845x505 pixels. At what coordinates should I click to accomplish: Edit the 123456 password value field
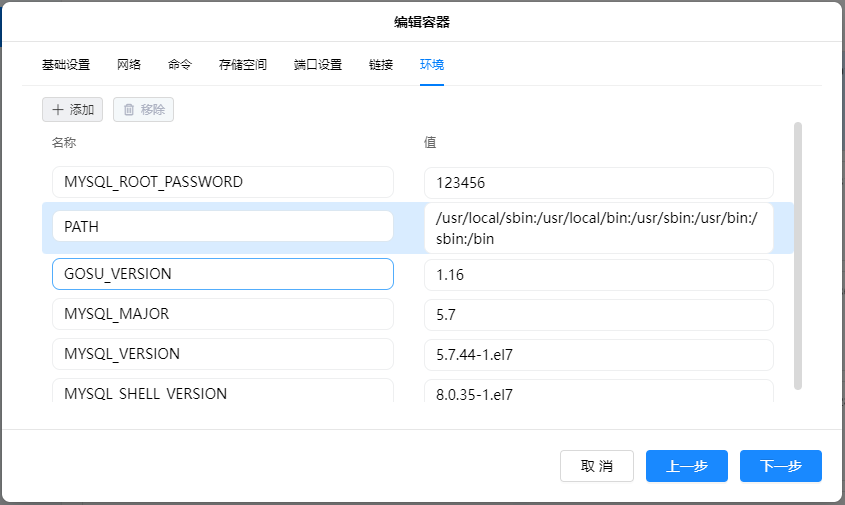pos(598,183)
